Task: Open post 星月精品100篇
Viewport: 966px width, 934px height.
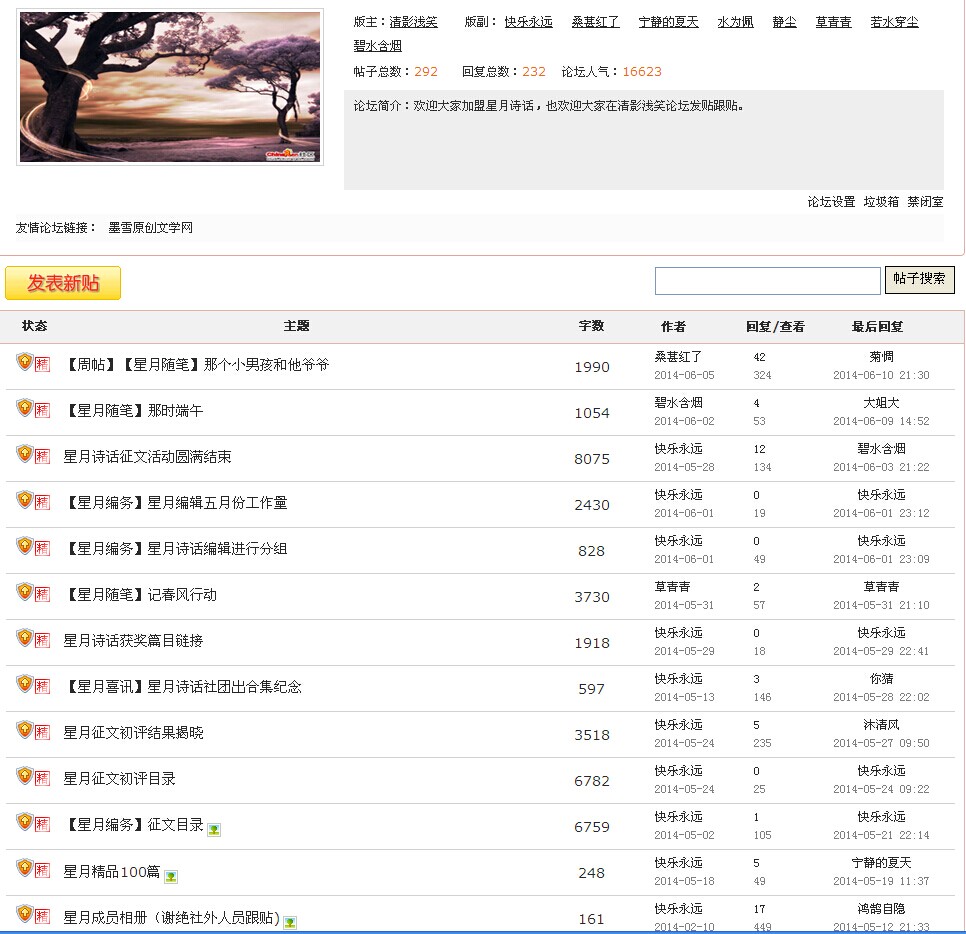Action: (112, 871)
